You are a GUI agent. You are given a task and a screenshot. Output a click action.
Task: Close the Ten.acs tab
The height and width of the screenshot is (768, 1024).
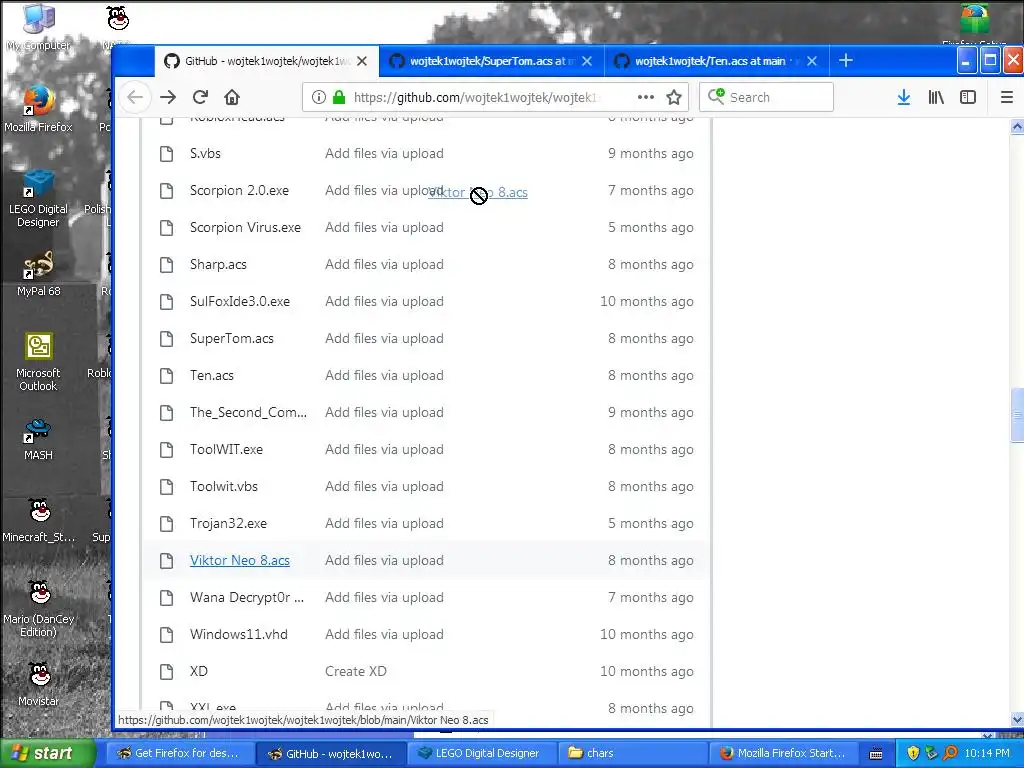point(812,61)
